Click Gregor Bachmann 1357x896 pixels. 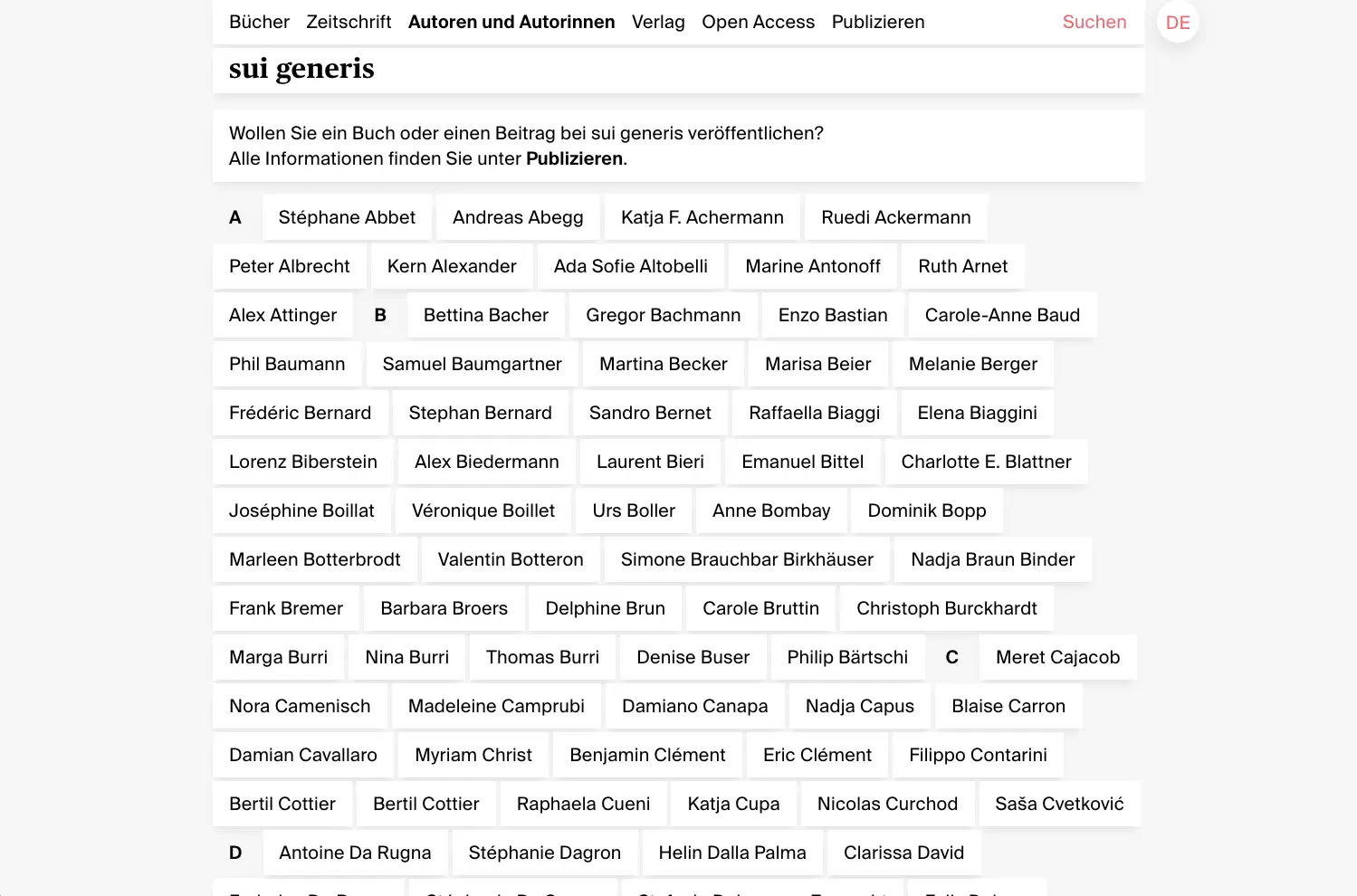(664, 315)
